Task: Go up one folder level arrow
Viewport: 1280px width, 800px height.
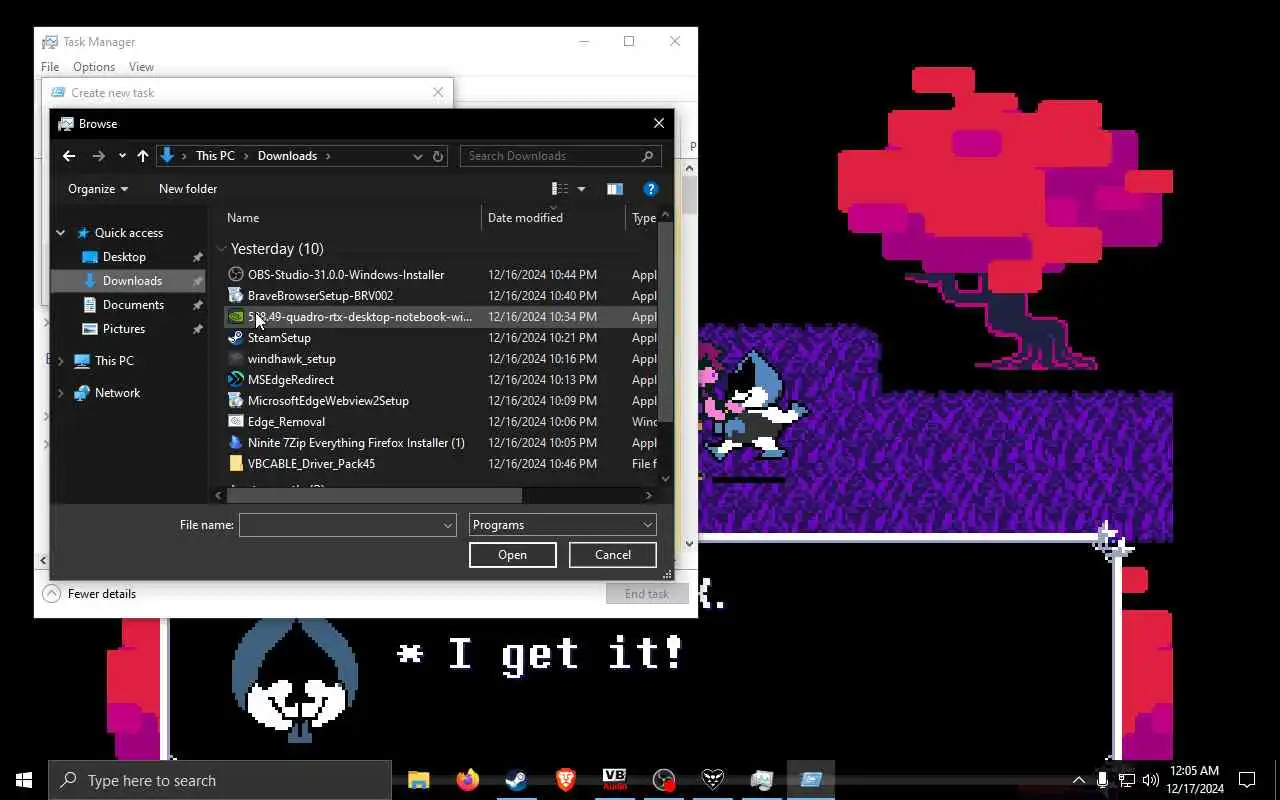Action: pyautogui.click(x=143, y=156)
